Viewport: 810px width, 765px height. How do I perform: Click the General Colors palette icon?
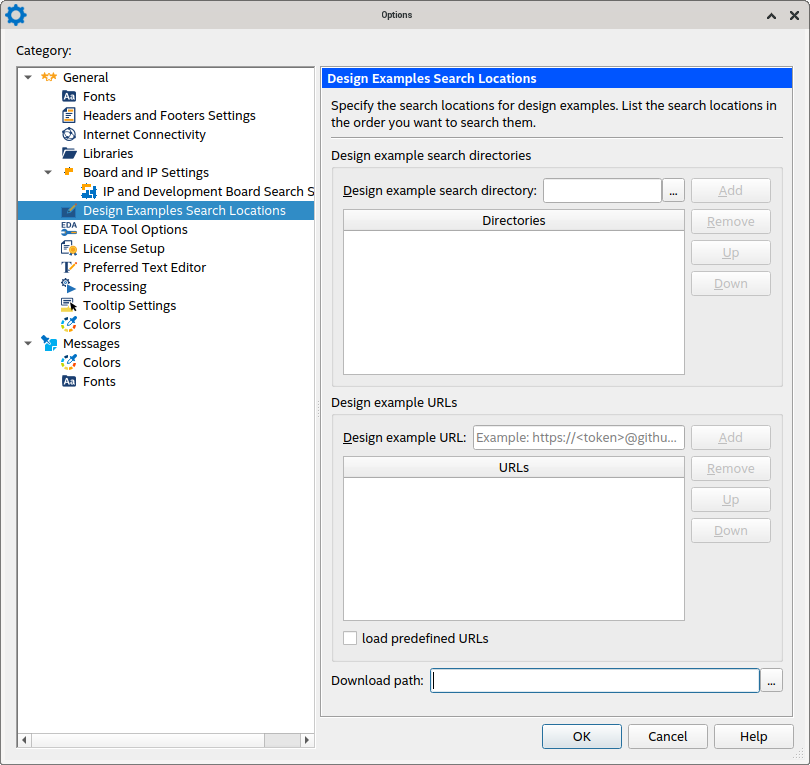point(69,324)
